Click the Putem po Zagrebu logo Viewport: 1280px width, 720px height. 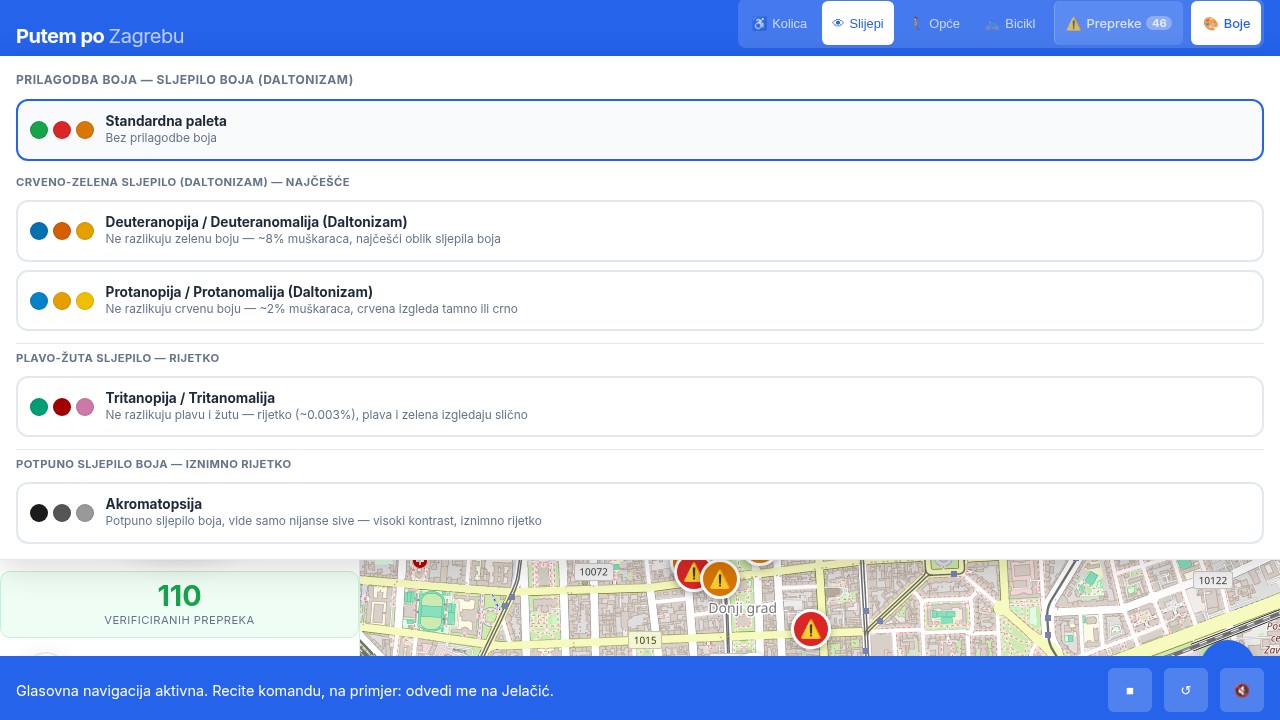pos(100,36)
